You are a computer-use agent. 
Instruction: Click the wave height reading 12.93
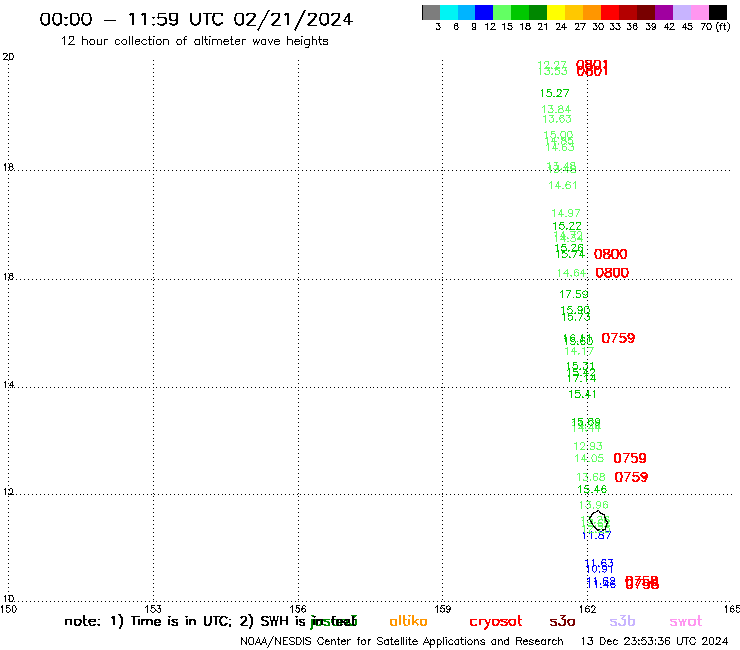pyautogui.click(x=588, y=446)
